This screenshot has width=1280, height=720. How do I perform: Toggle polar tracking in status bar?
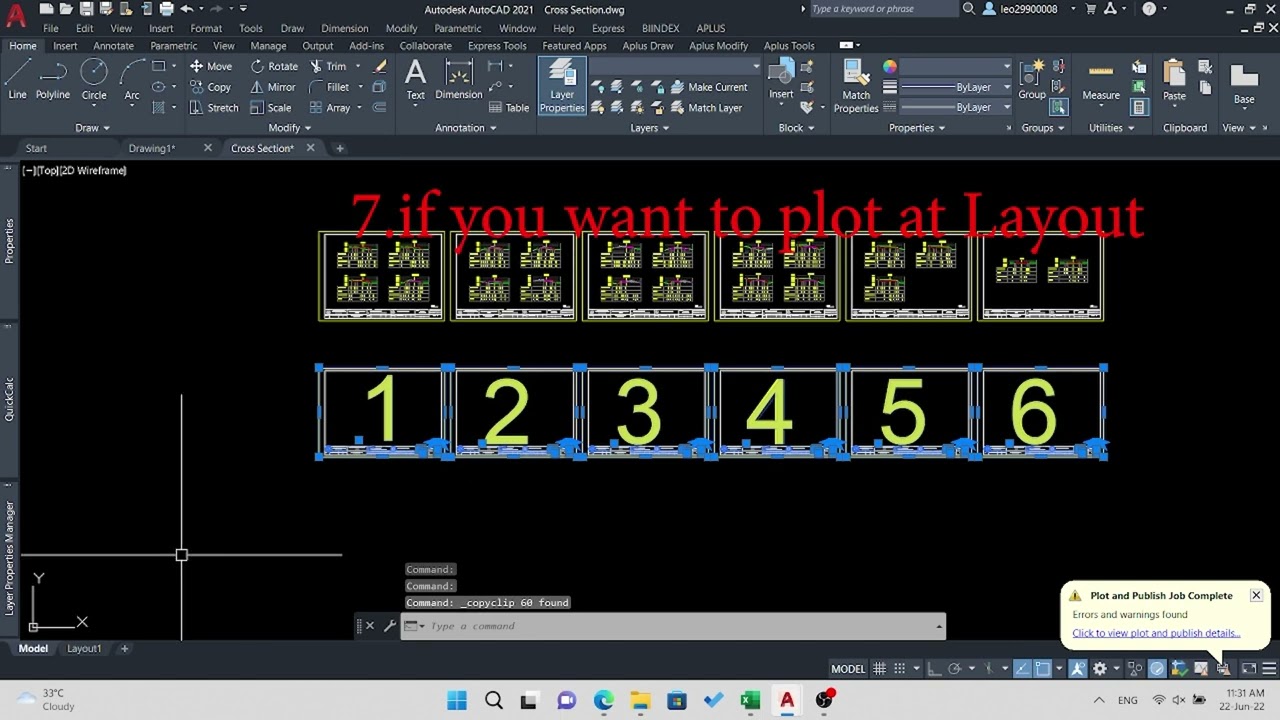(954, 669)
